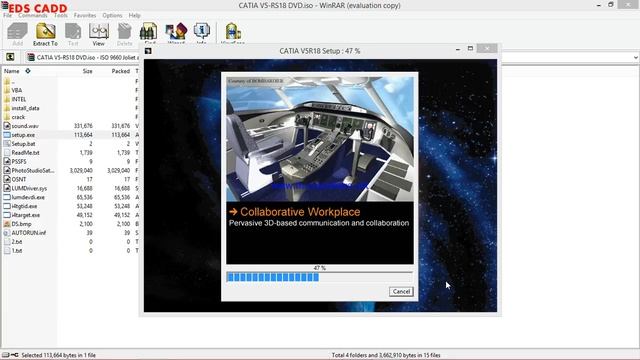
Task: Select the VBA folder icon
Action: [7, 90]
